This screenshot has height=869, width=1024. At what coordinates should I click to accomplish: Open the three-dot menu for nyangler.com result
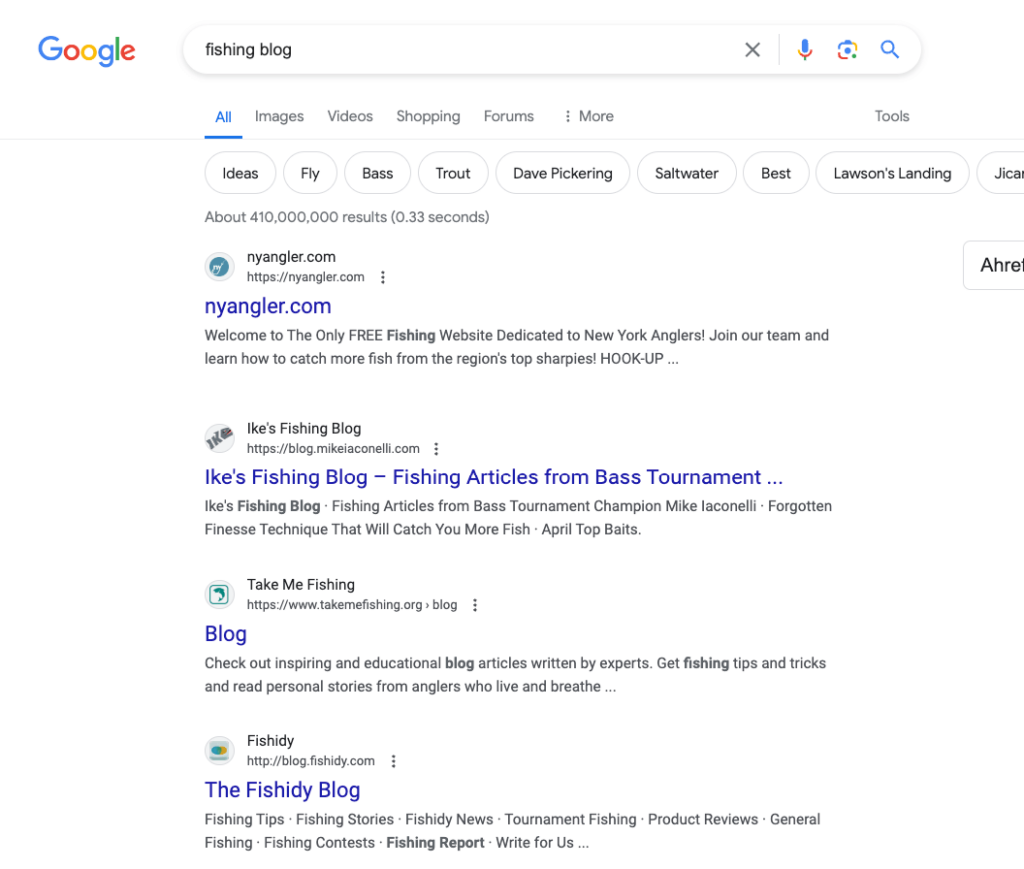click(383, 277)
